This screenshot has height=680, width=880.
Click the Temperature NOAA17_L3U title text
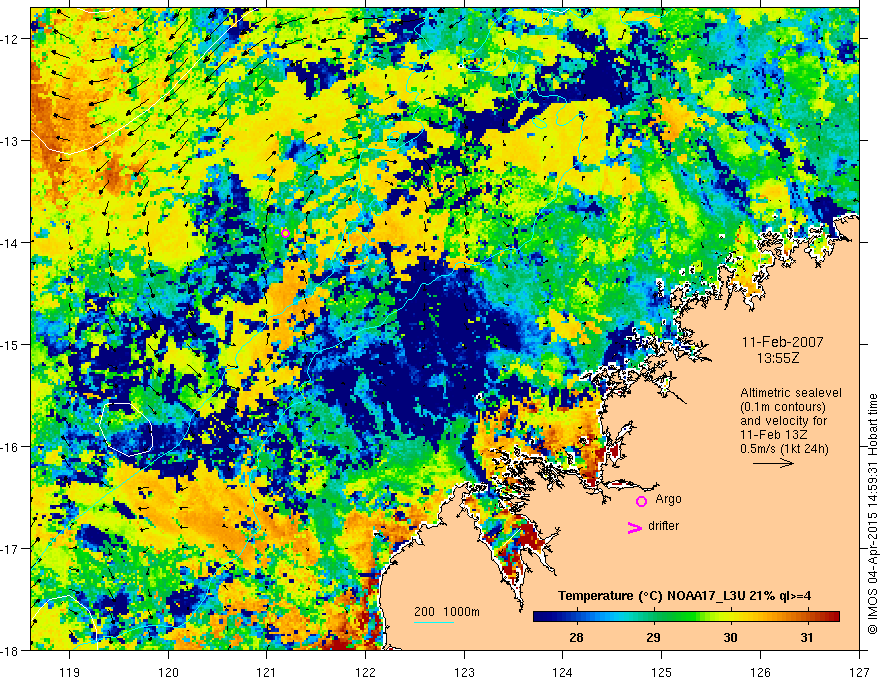684,596
